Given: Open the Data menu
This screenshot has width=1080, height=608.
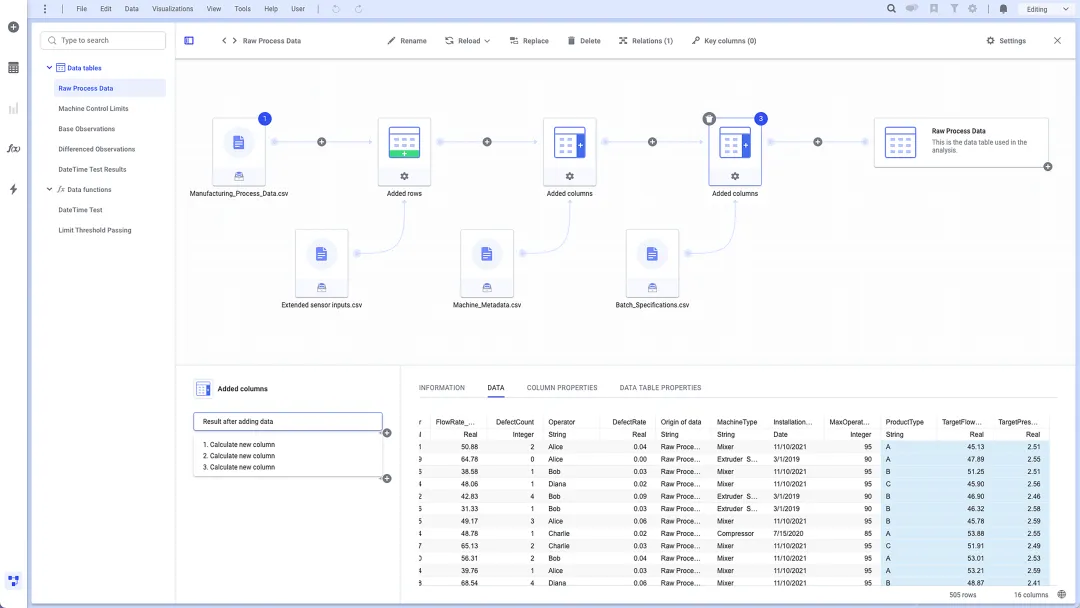Looking at the screenshot, I should [x=132, y=9].
